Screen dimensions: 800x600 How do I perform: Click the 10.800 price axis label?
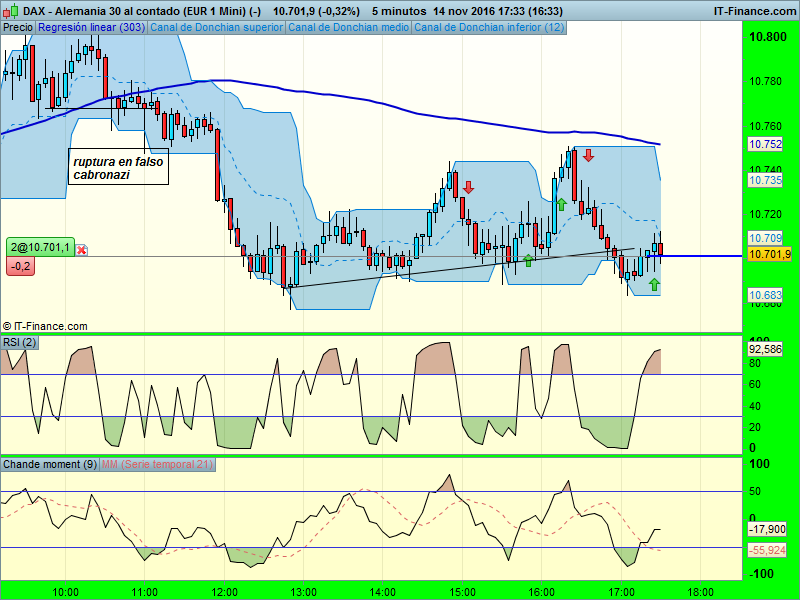click(767, 37)
